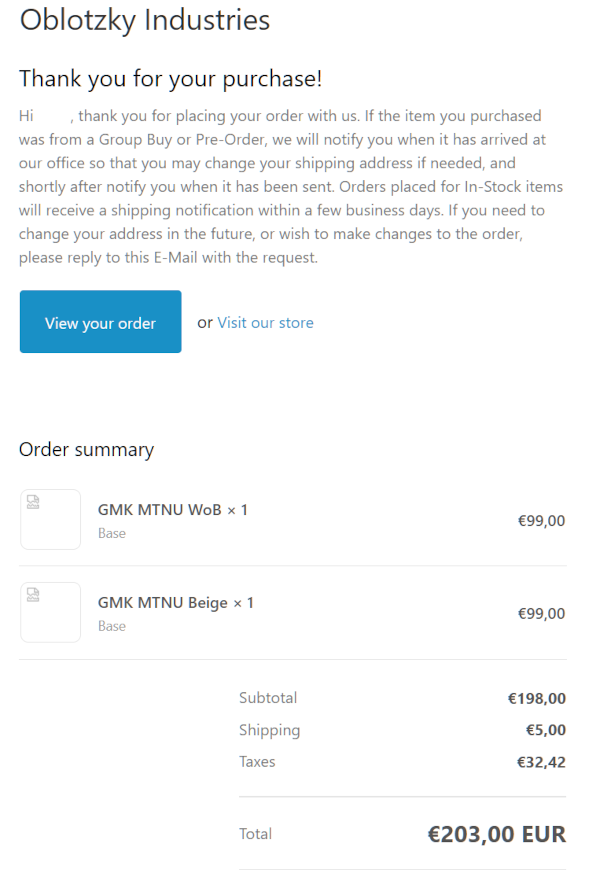This screenshot has width=600, height=884.
Task: Open the Visit our store link
Action: [x=265, y=323]
